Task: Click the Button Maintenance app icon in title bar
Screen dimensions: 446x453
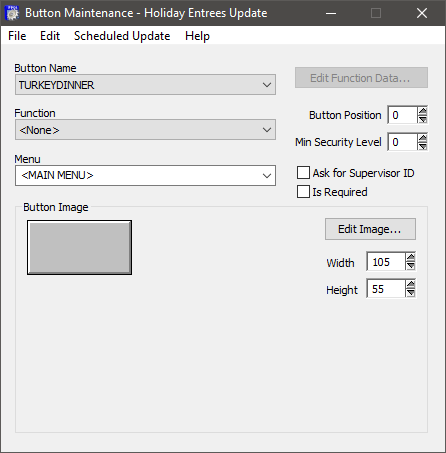Action: tap(13, 13)
